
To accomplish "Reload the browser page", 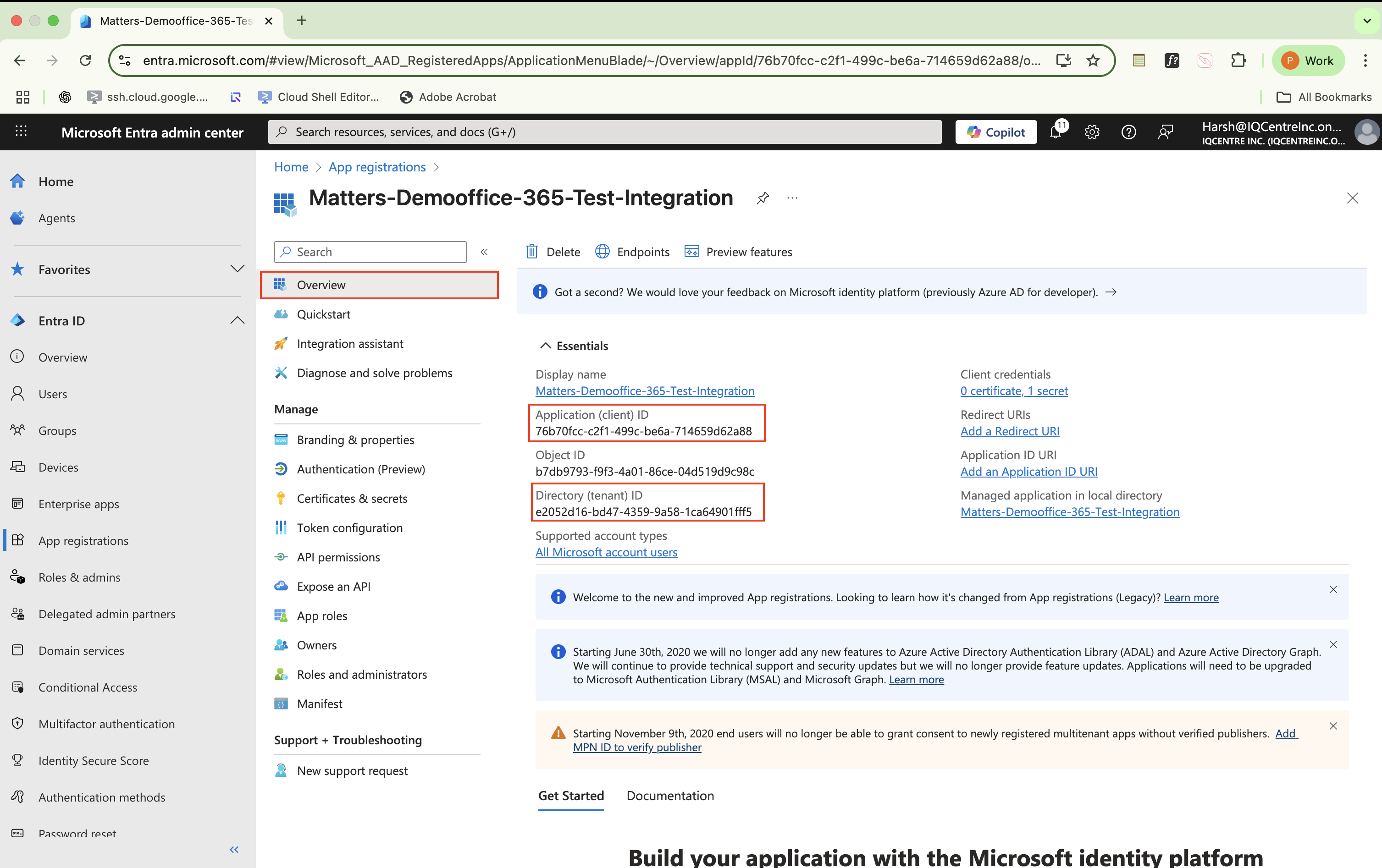I will [85, 60].
